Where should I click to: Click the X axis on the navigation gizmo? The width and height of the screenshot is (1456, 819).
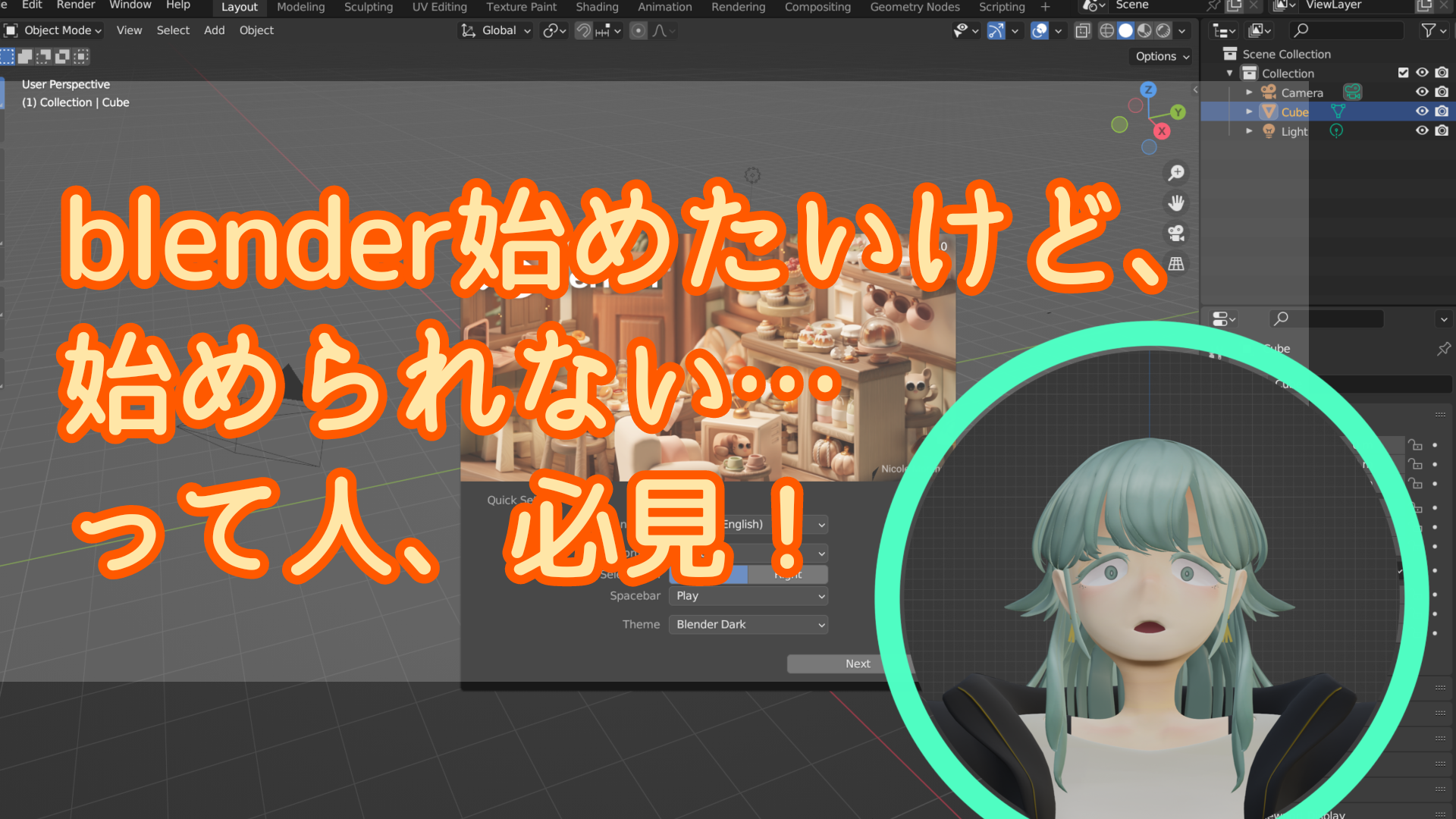pyautogui.click(x=1161, y=130)
